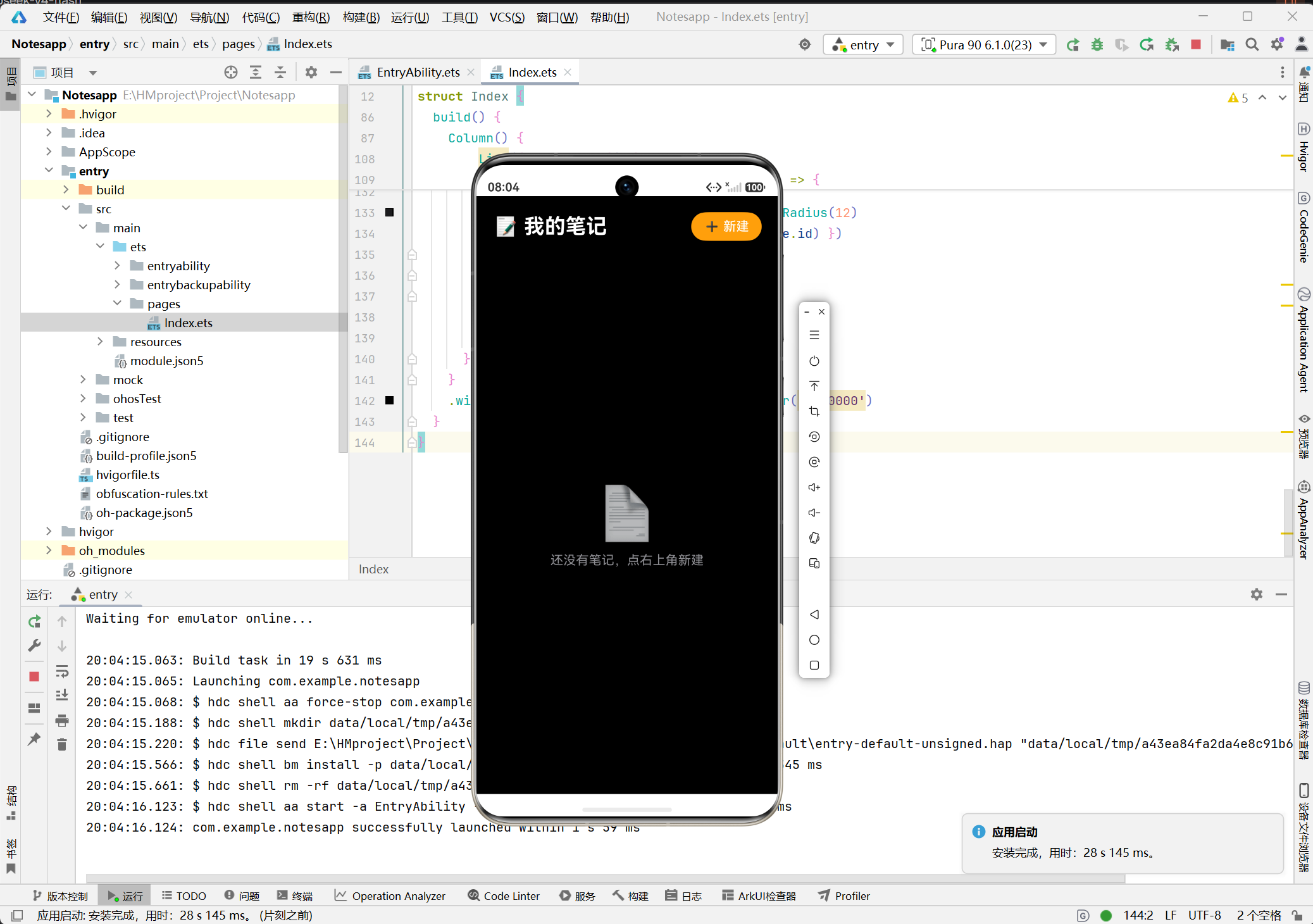Select the Index.ets editor tab

point(532,72)
